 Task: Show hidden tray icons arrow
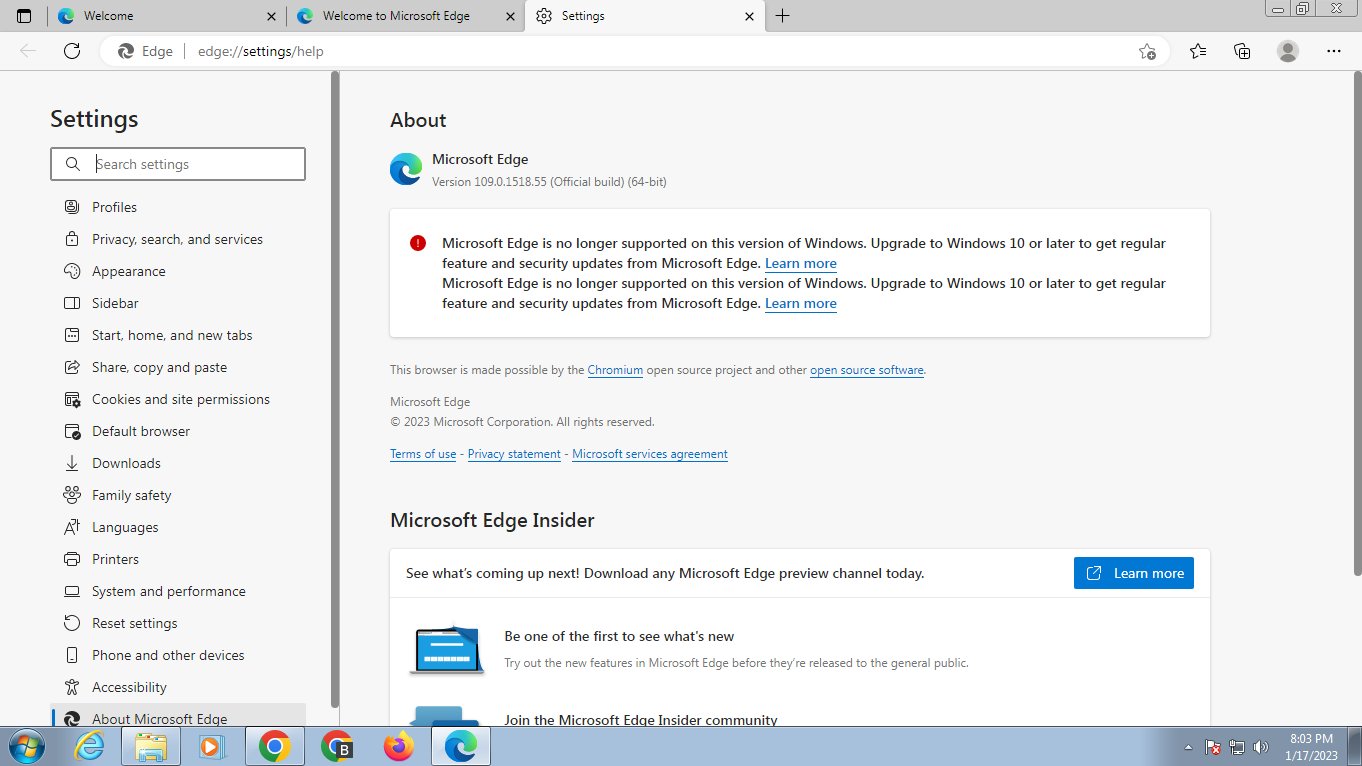[x=1188, y=747]
